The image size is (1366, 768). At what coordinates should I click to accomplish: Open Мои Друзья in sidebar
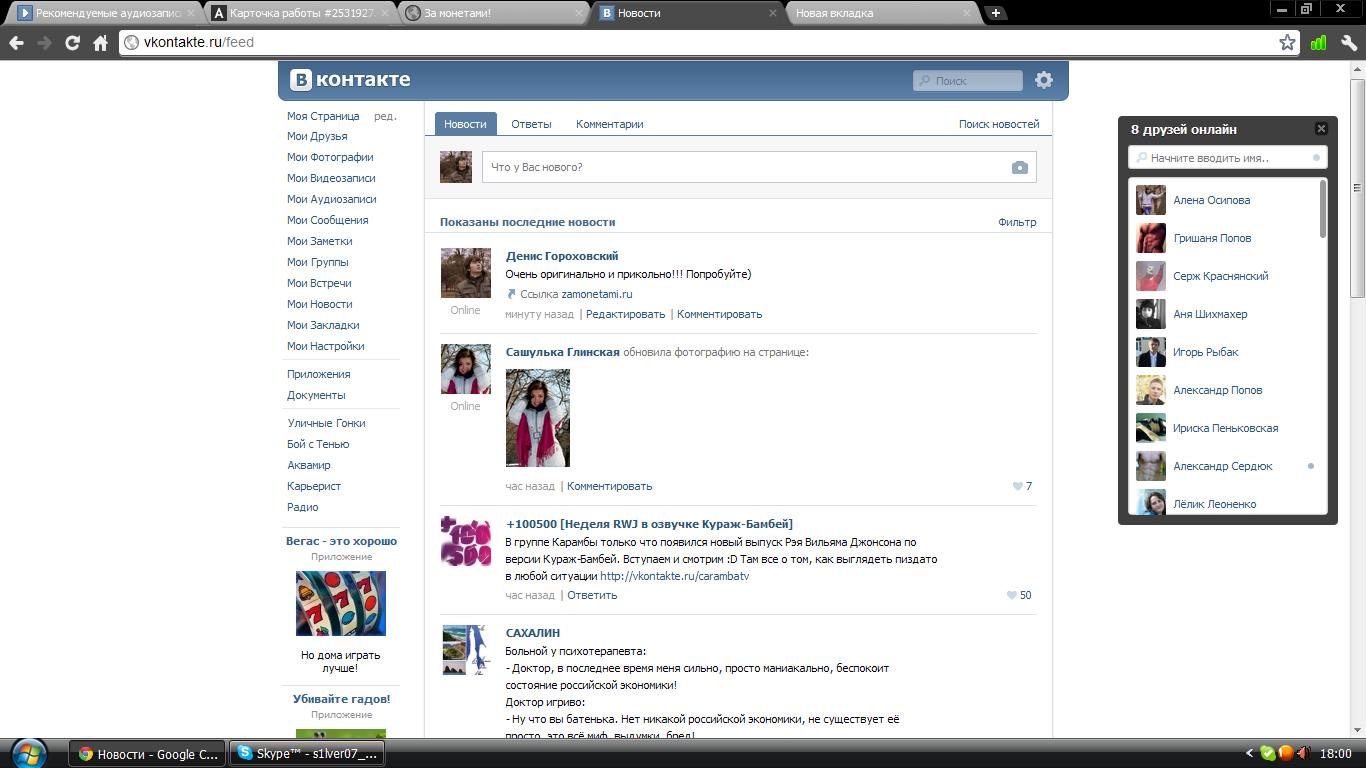[x=317, y=136]
